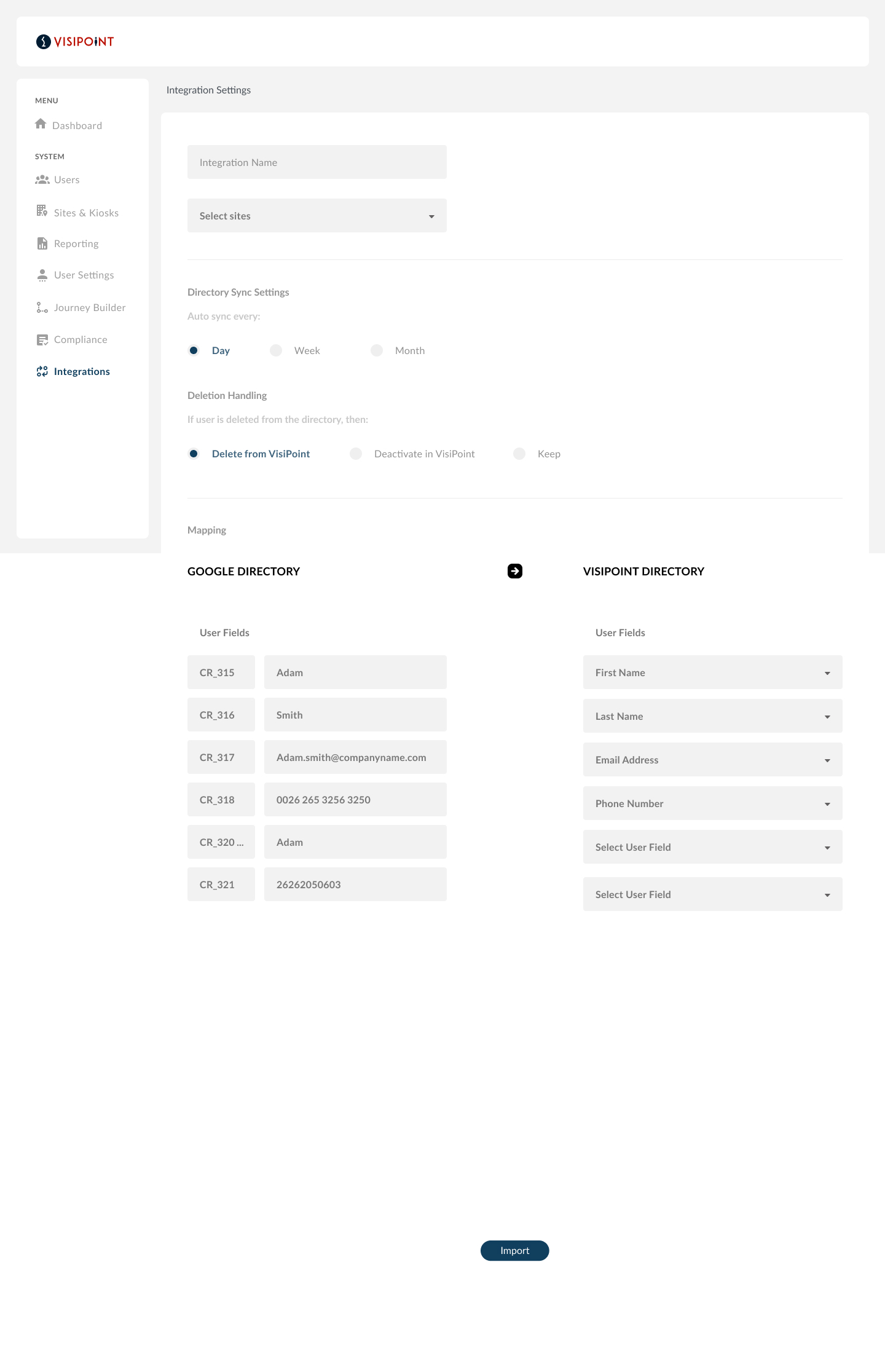The width and height of the screenshot is (885, 1372).
Task: Click the User Settings person icon
Action: (x=42, y=275)
